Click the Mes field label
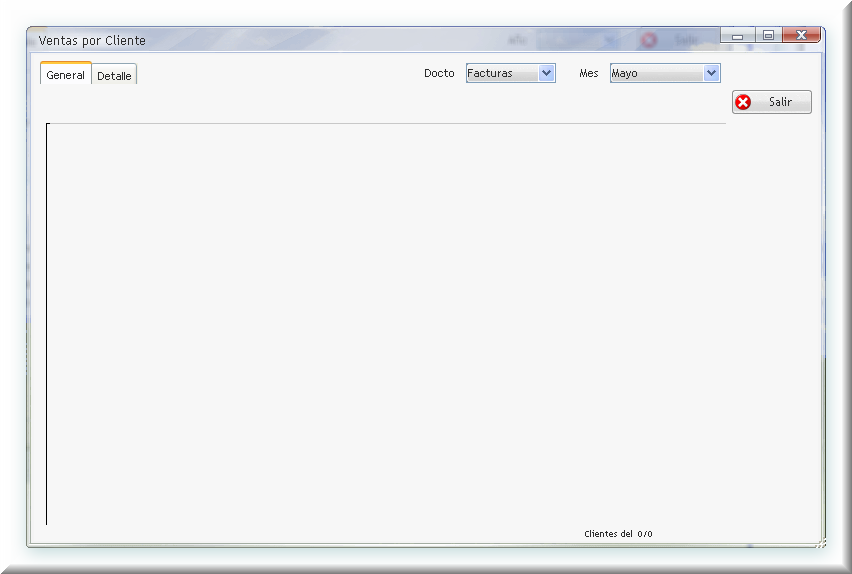852x574 pixels. tap(588, 73)
